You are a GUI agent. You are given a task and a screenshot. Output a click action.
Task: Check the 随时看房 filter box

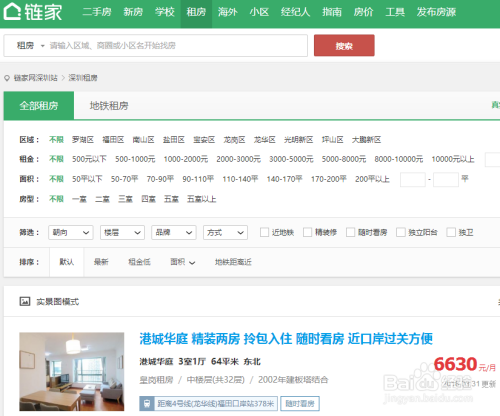(x=350, y=232)
